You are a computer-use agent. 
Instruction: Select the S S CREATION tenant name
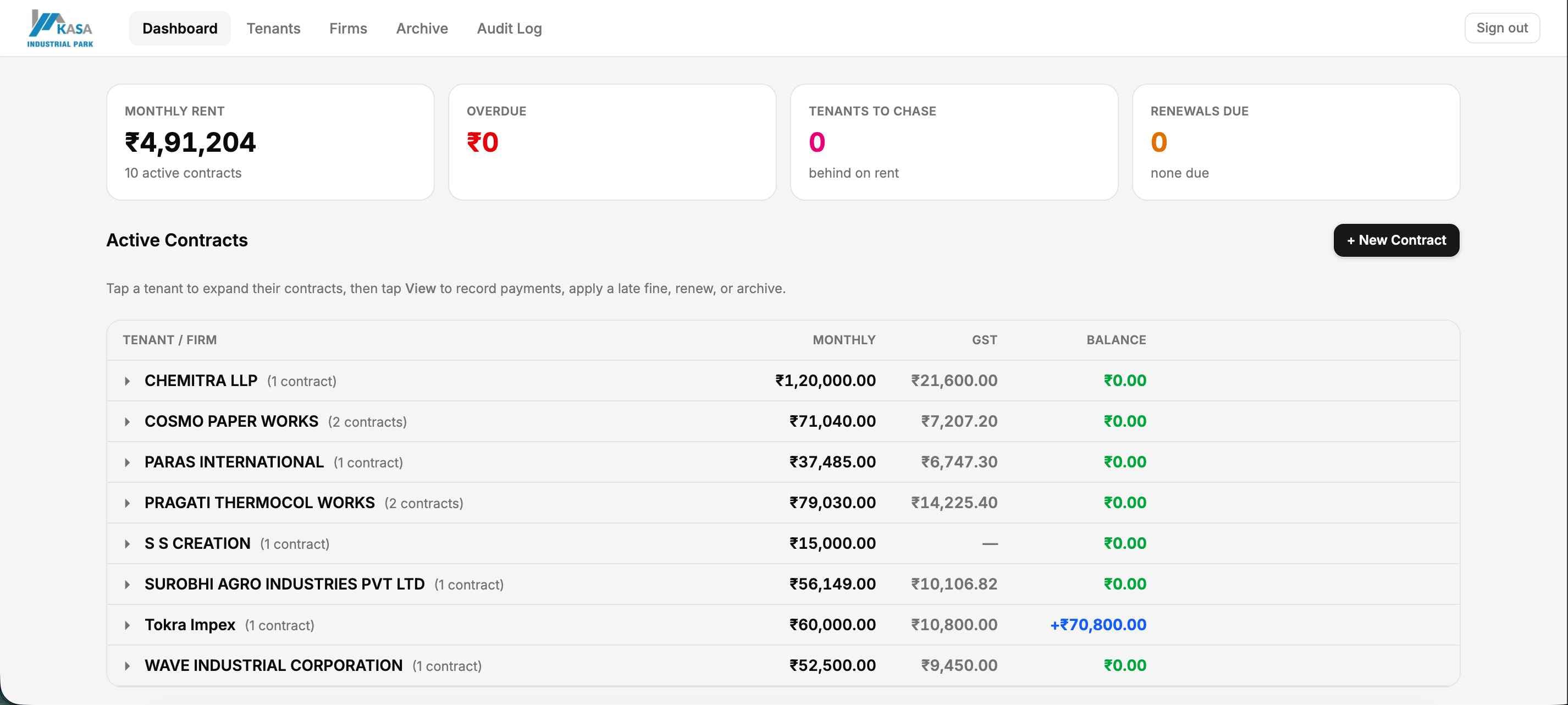point(197,544)
